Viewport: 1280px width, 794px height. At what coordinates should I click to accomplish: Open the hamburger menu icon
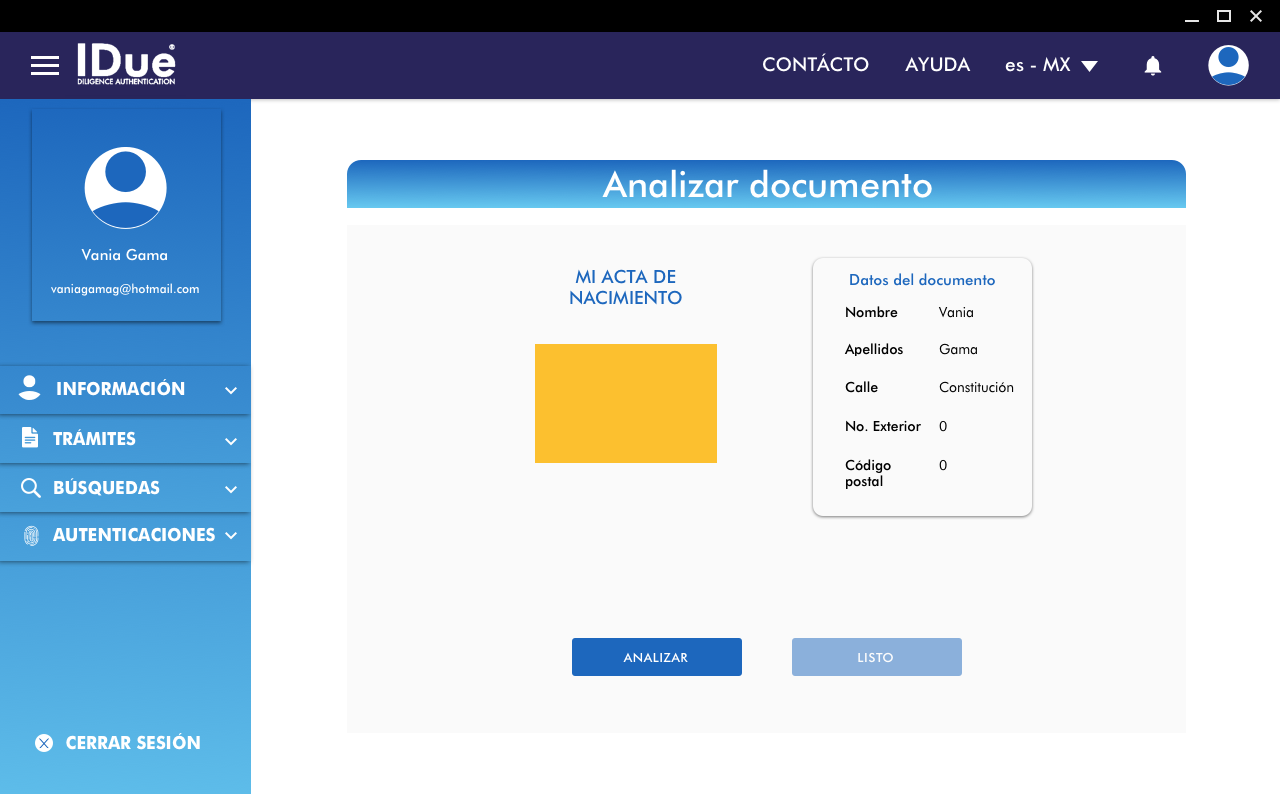[45, 66]
